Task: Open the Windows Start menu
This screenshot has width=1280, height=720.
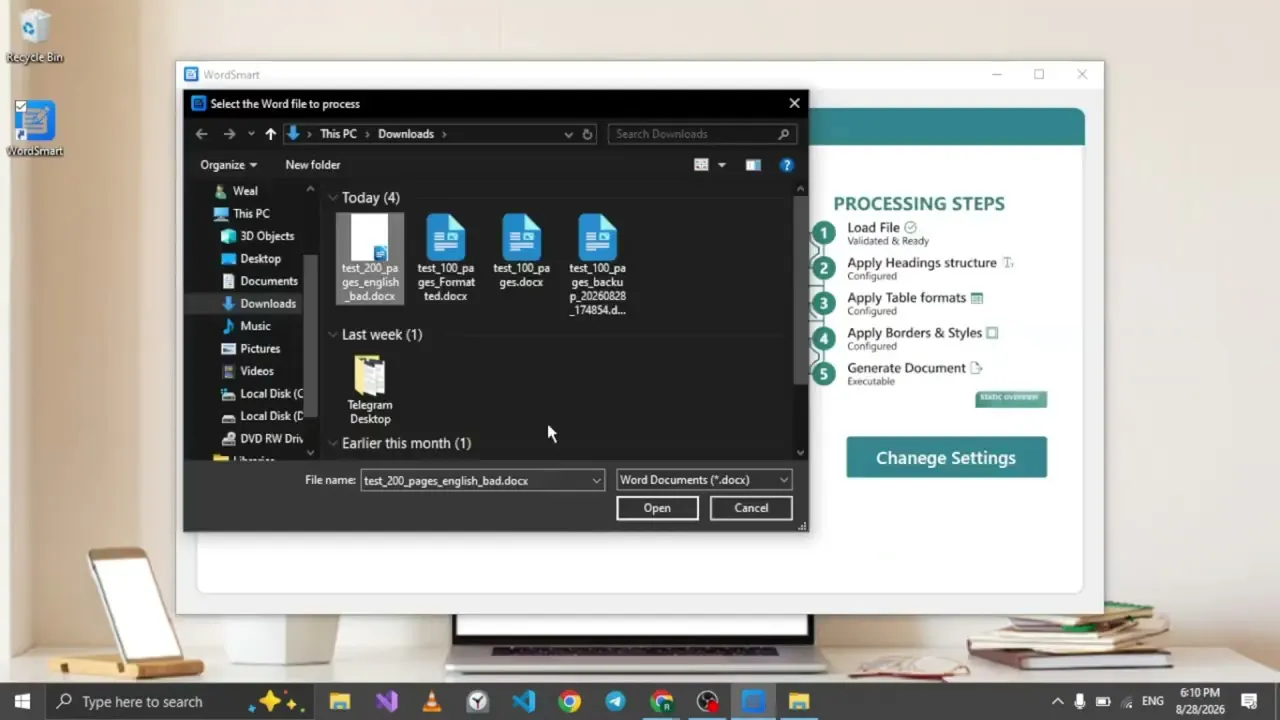Action: click(x=22, y=702)
